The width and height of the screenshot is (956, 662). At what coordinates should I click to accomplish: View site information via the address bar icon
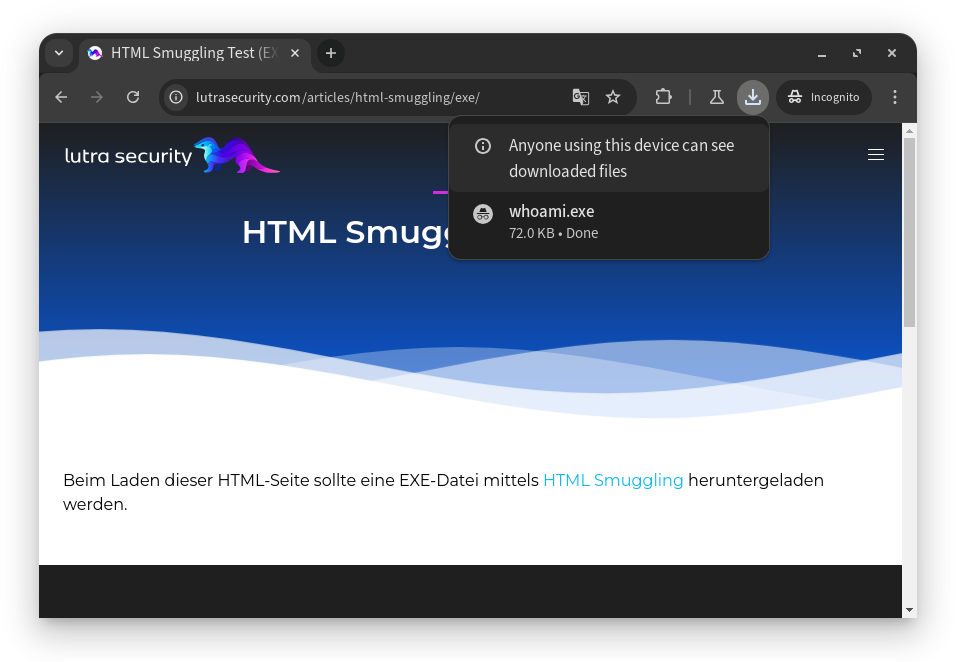174,97
